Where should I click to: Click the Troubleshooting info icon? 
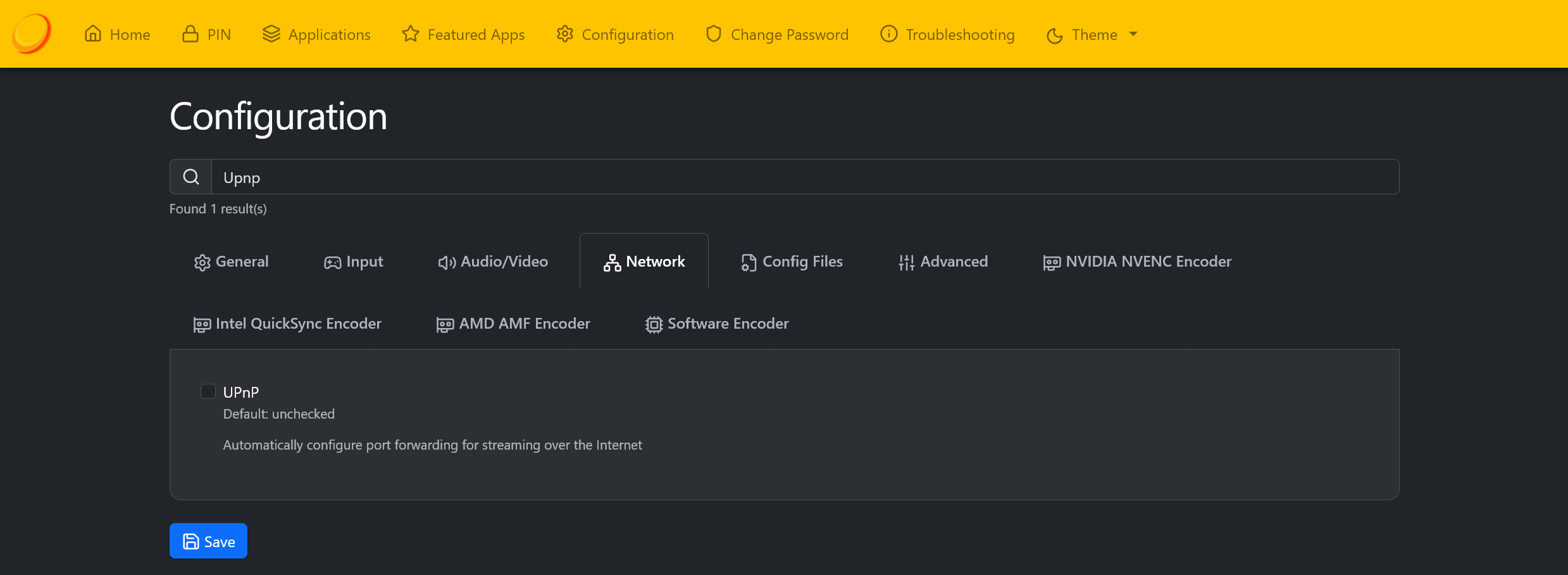point(888,34)
